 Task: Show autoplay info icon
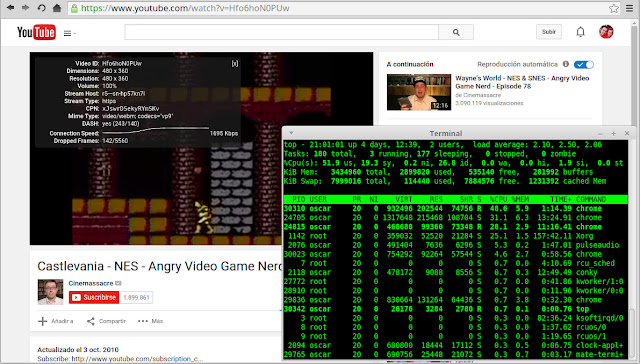coord(566,64)
